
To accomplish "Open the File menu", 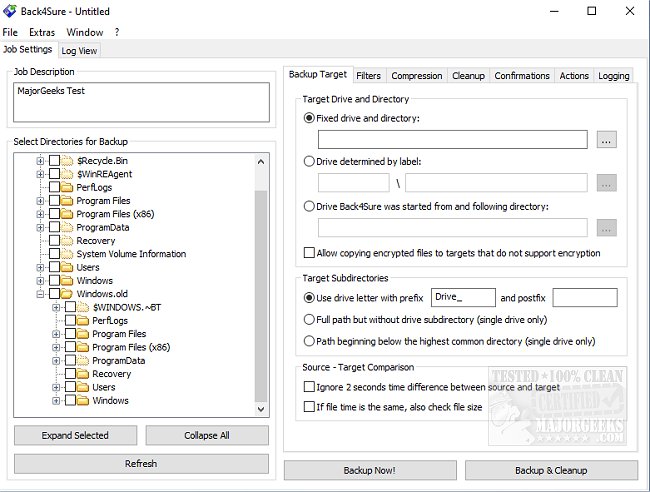I will click(x=10, y=32).
